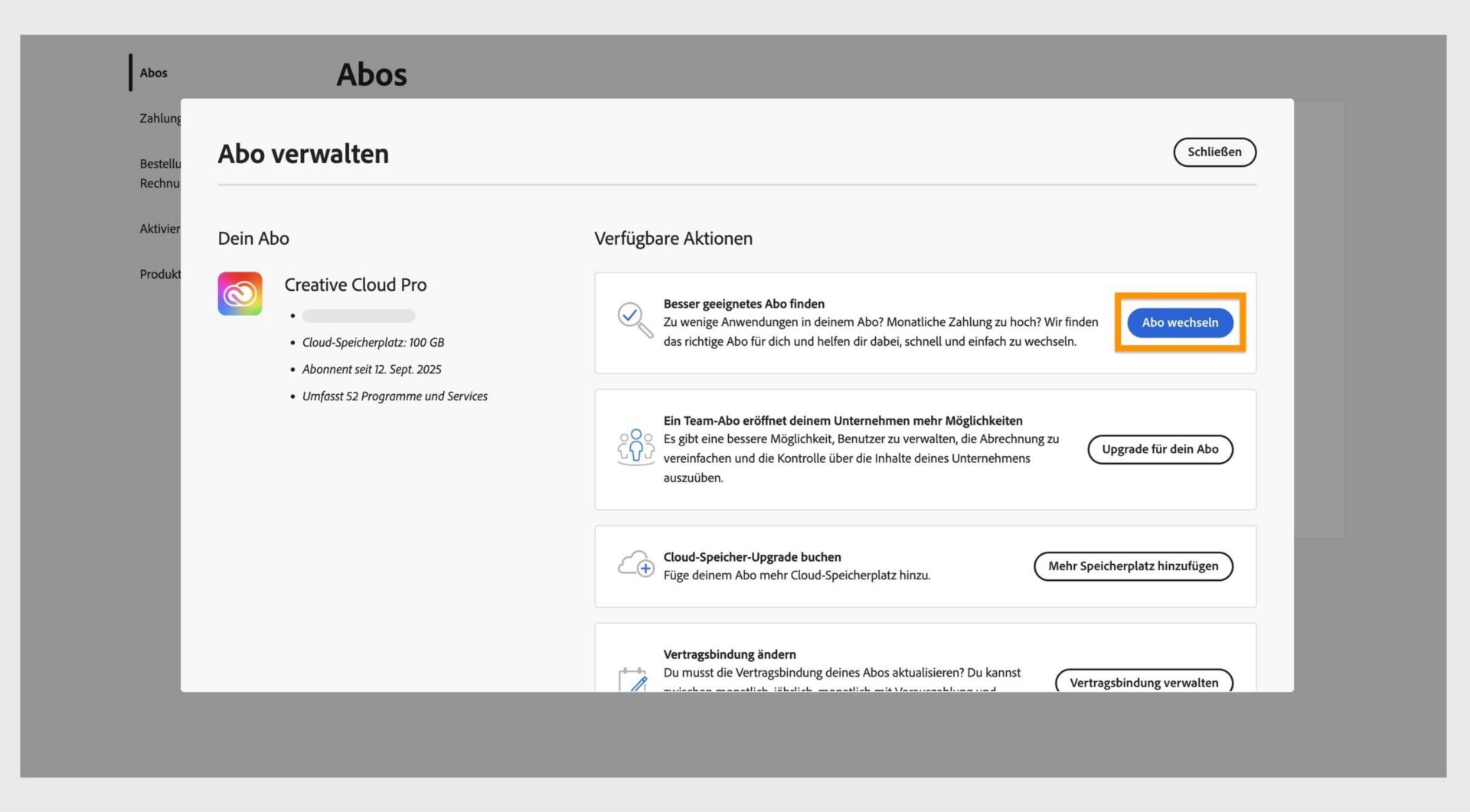Select Abos in the left sidebar

(x=153, y=73)
